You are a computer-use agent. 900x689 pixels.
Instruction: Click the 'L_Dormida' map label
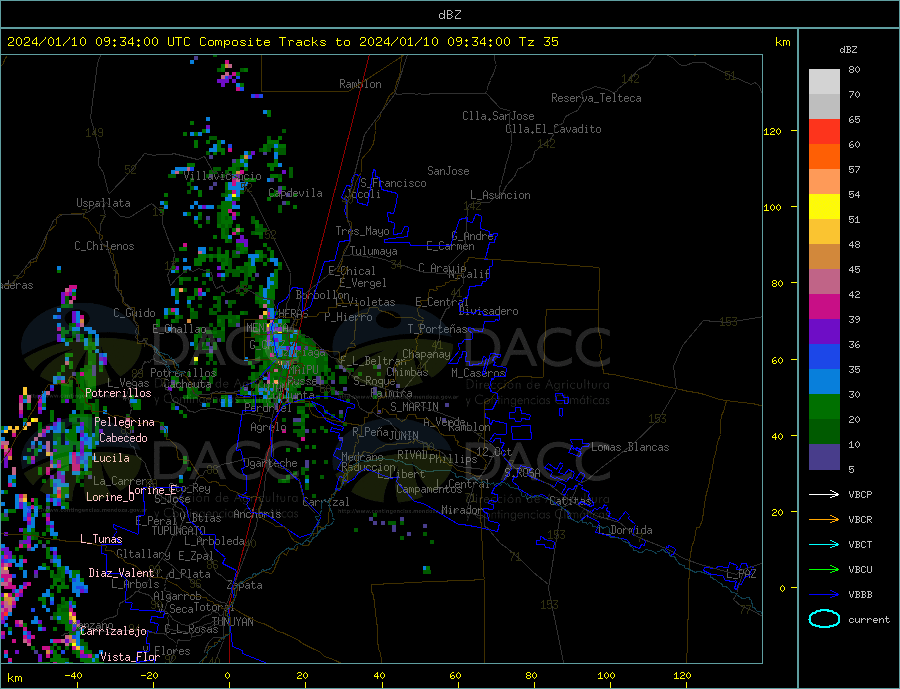click(626, 530)
